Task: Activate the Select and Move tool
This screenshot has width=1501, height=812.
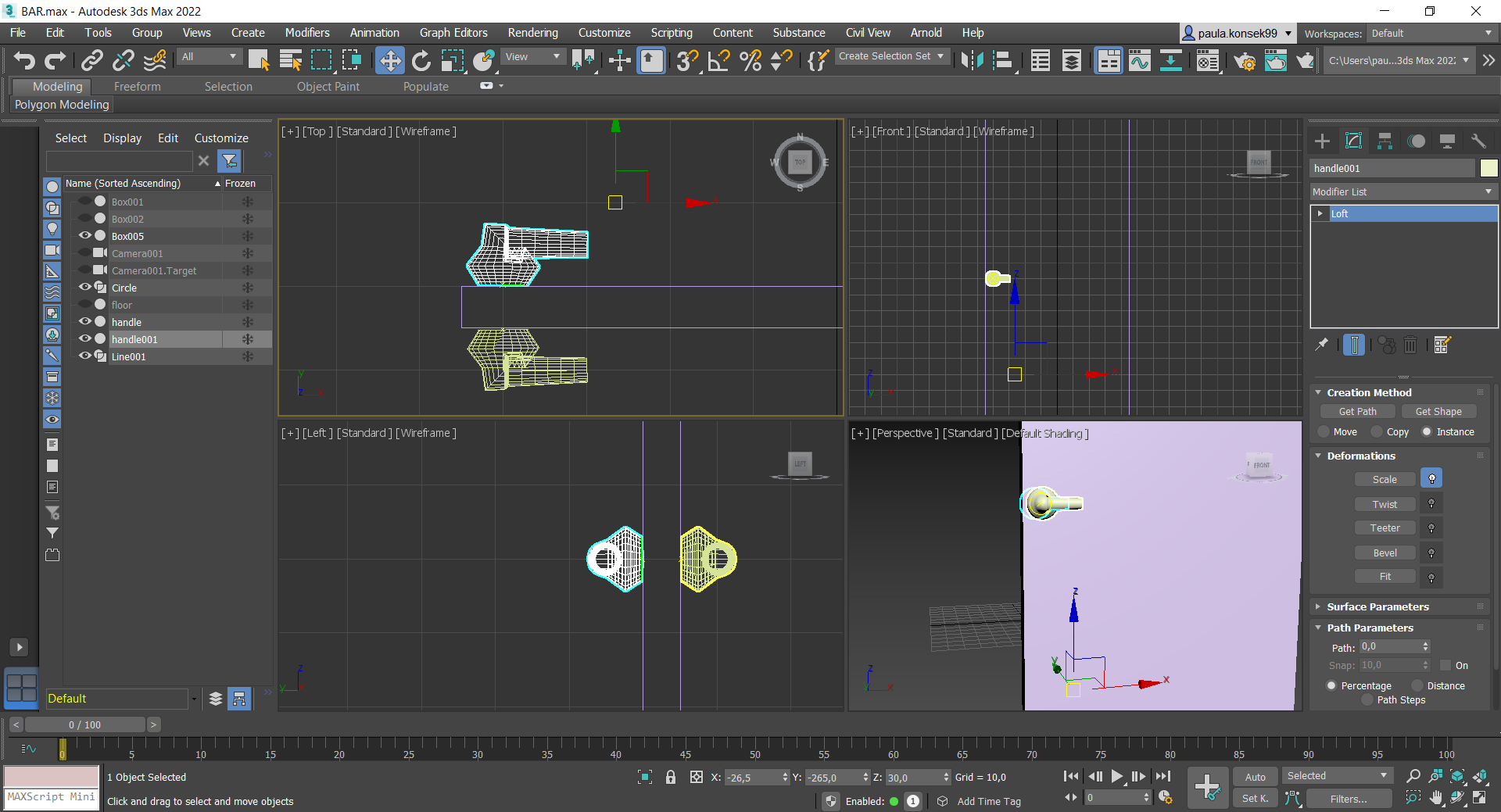Action: pos(389,60)
